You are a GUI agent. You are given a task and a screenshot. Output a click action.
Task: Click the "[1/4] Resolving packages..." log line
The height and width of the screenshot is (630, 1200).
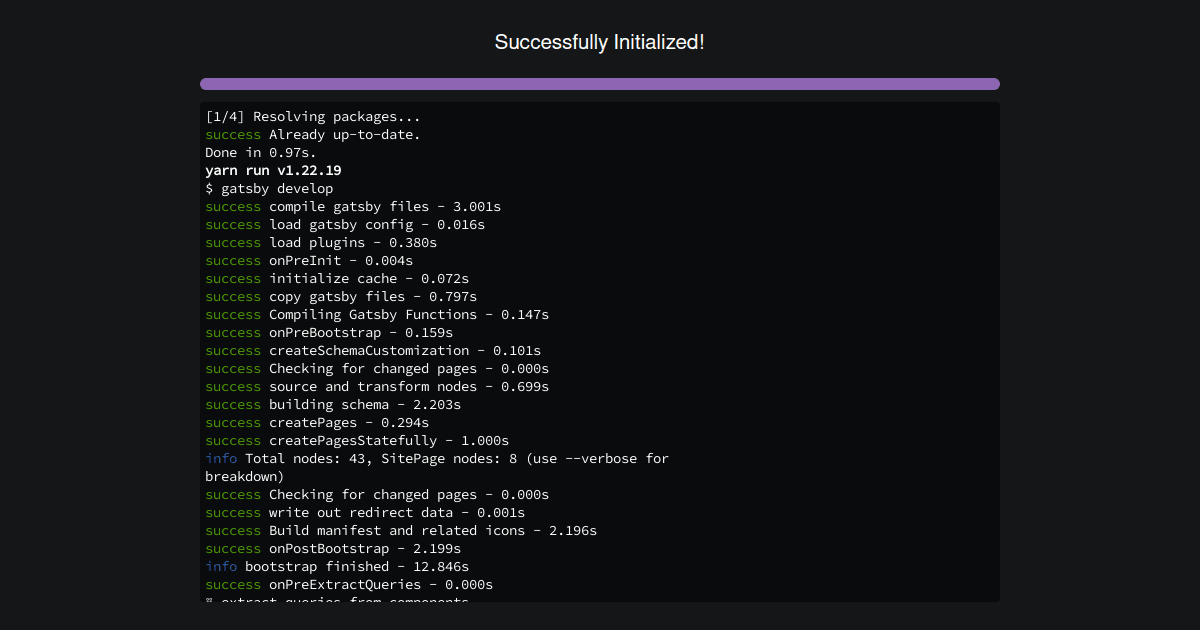[x=313, y=117]
